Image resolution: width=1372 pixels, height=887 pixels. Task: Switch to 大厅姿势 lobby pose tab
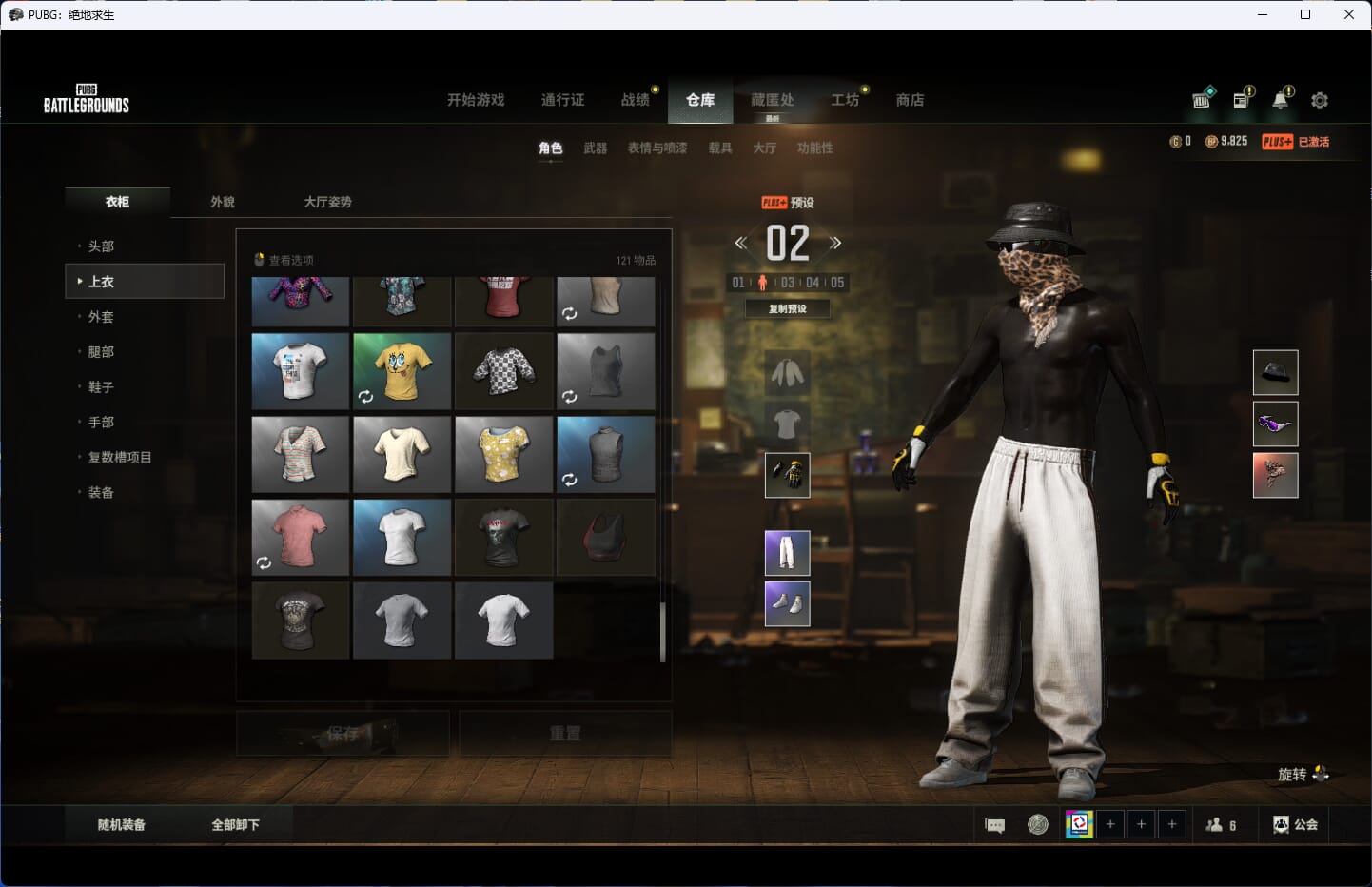[x=328, y=202]
